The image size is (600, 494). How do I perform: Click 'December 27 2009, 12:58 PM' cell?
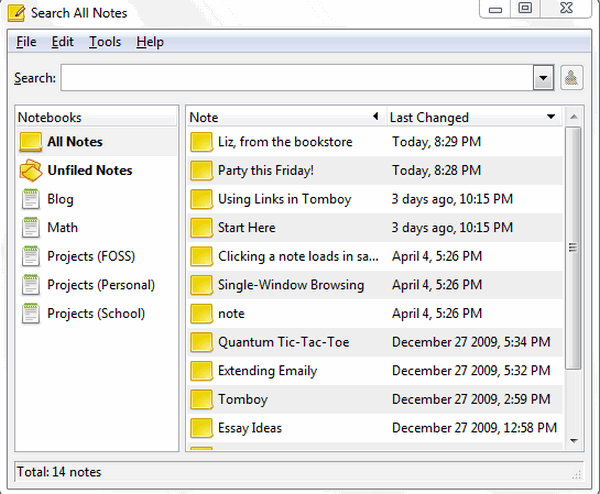[x=474, y=428]
